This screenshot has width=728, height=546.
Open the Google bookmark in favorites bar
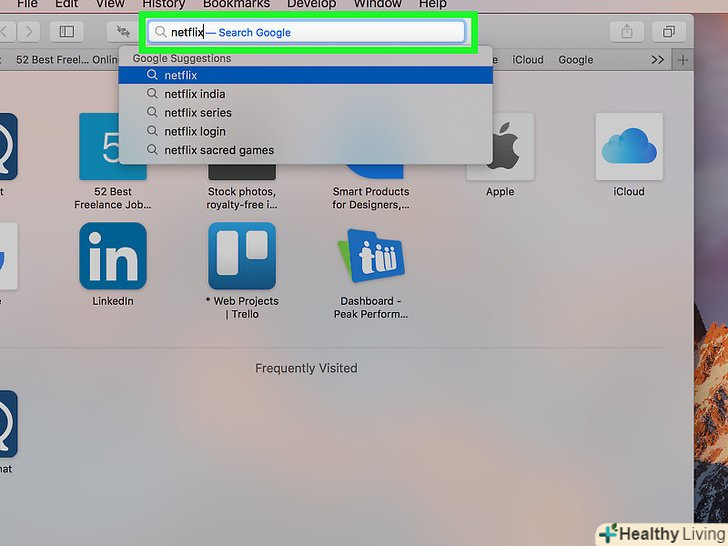(576, 60)
